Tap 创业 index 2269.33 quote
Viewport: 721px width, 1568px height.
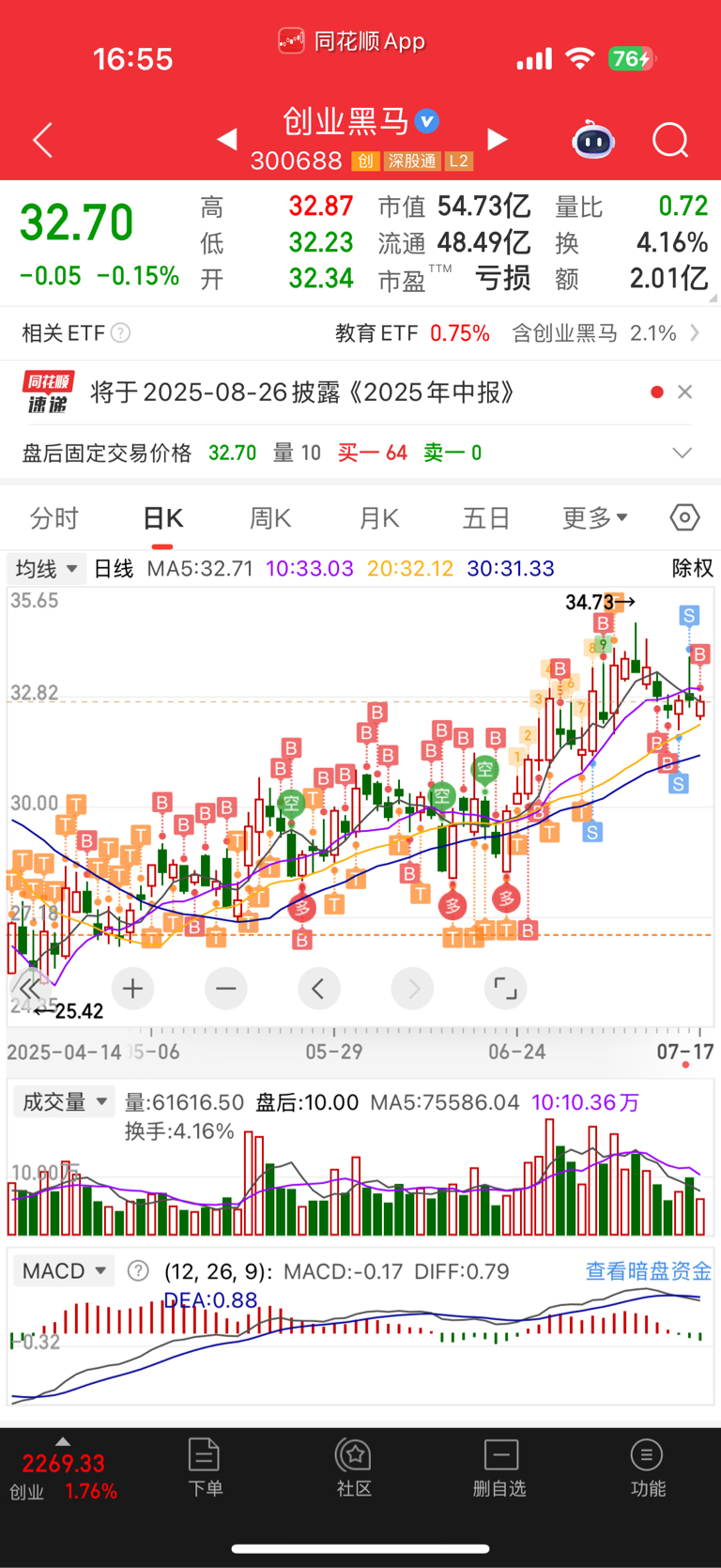pyautogui.click(x=63, y=1477)
